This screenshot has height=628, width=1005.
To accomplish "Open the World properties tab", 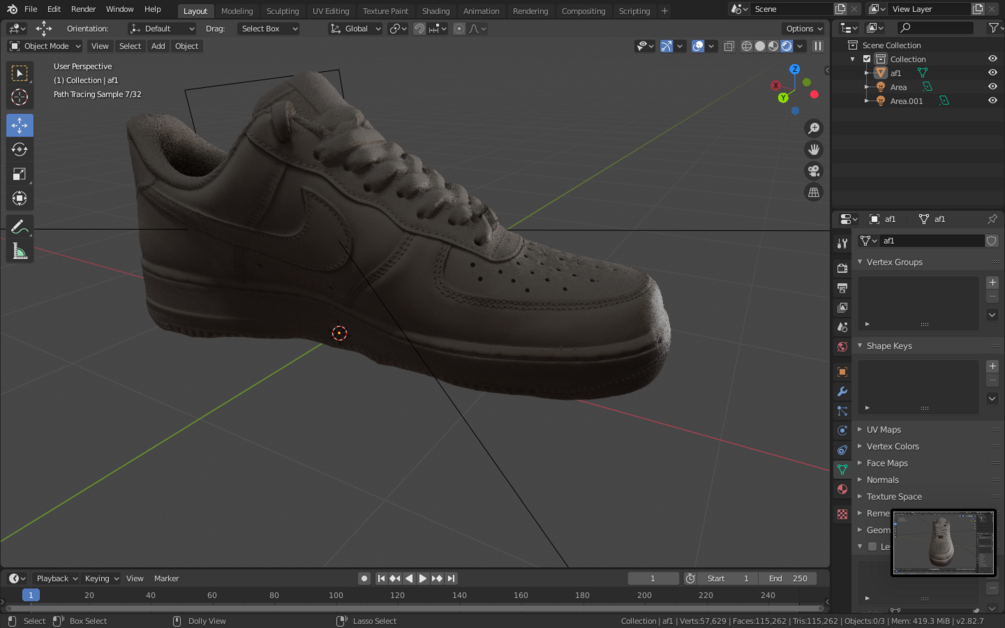I will [x=842, y=347].
